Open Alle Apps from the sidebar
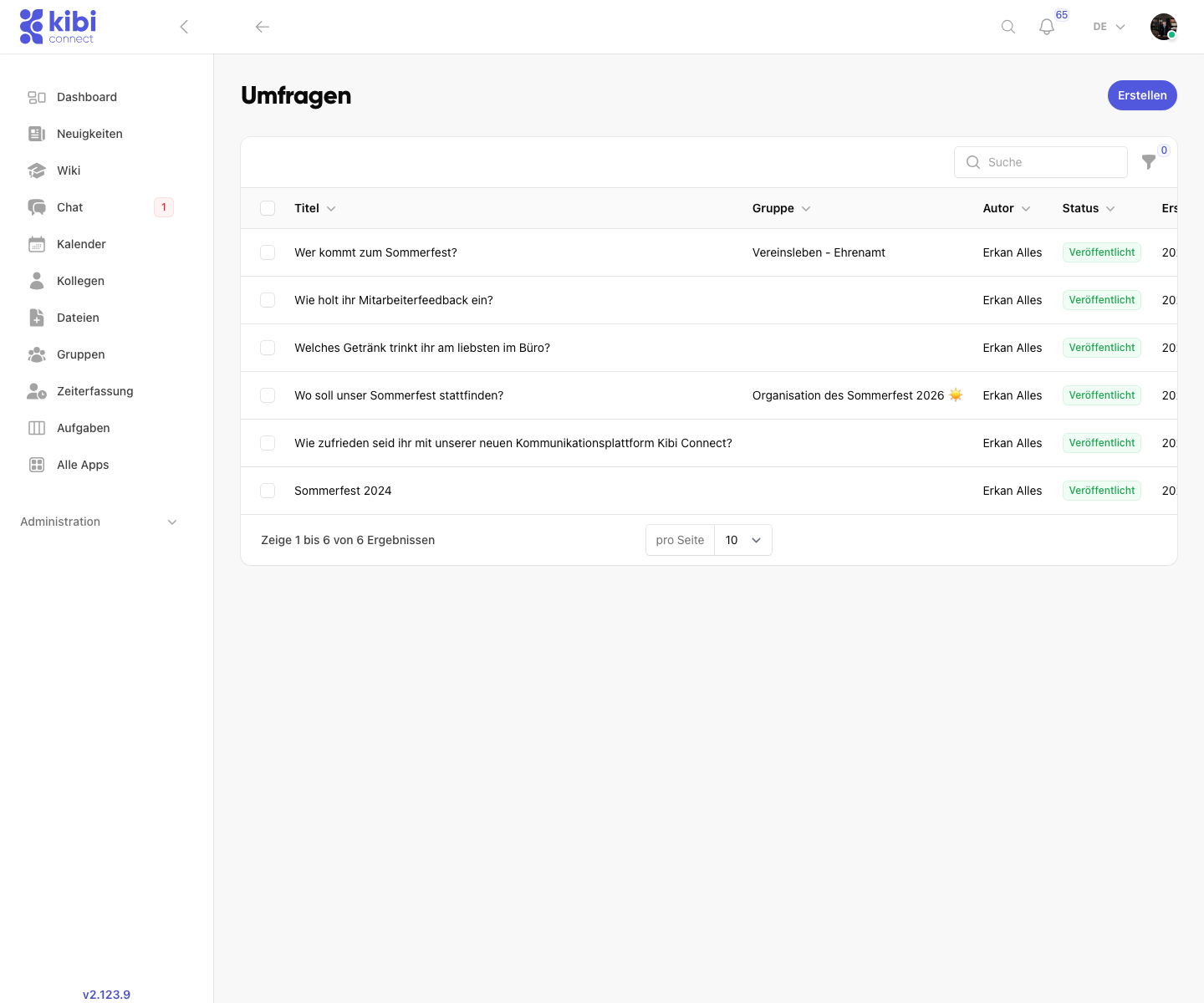 82,465
